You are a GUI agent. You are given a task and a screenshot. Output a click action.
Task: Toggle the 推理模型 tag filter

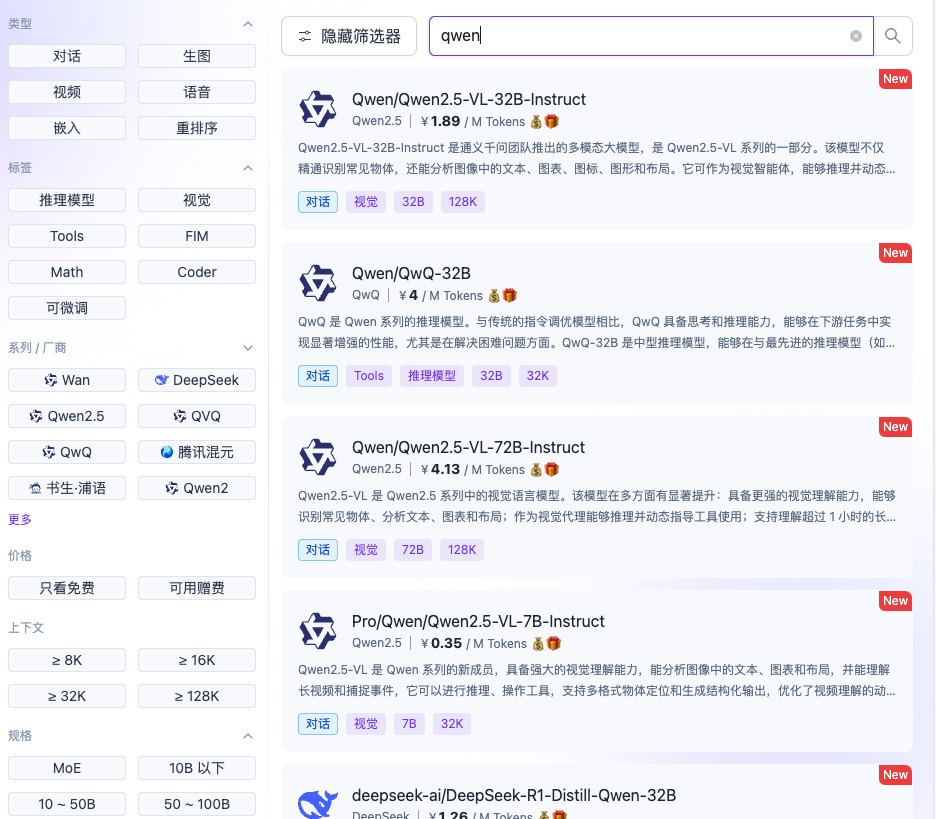tap(67, 200)
